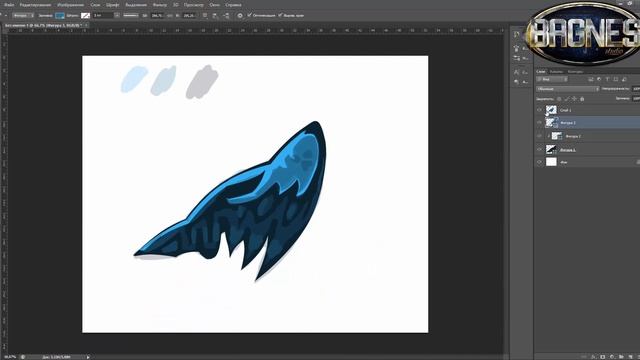Click the Слой 1 layer thumbnail
640x360 pixels.
(551, 110)
